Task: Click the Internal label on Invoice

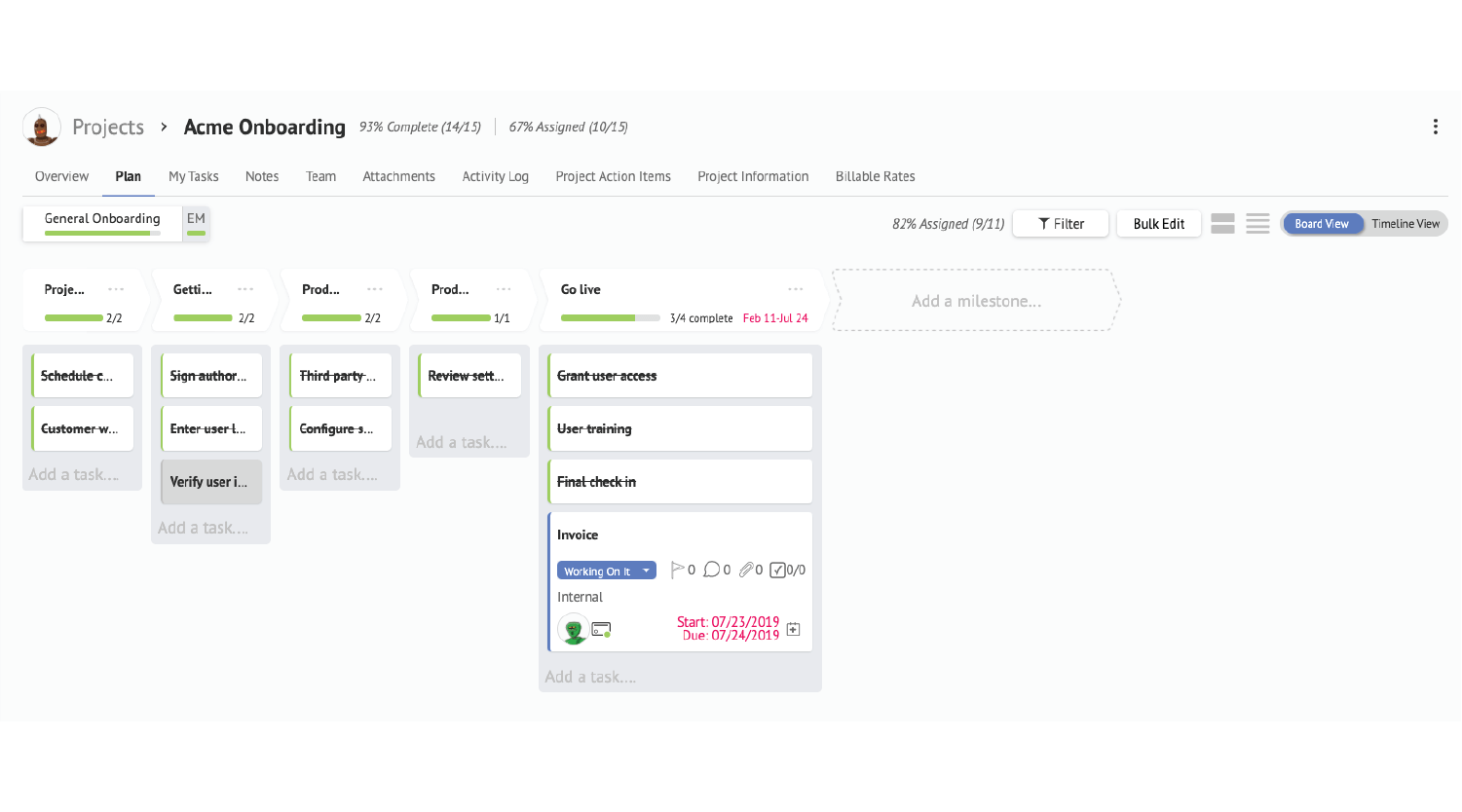Action: point(580,597)
